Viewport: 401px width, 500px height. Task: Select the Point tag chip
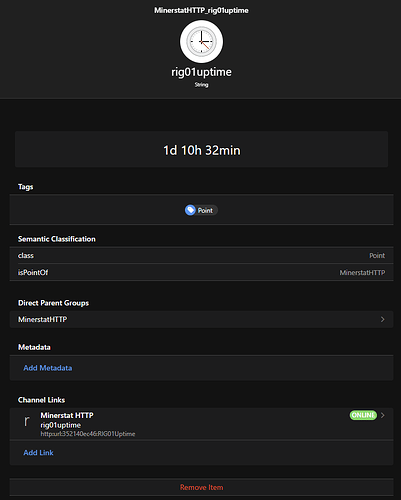click(x=201, y=210)
